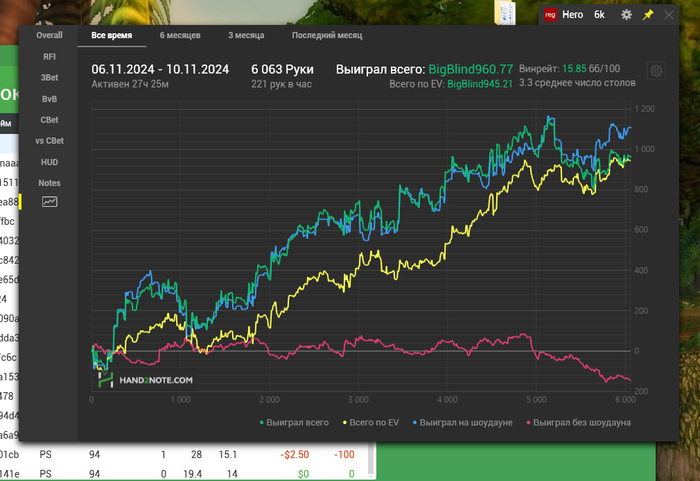Click the 3.3 среднее число столов text

pos(577,83)
